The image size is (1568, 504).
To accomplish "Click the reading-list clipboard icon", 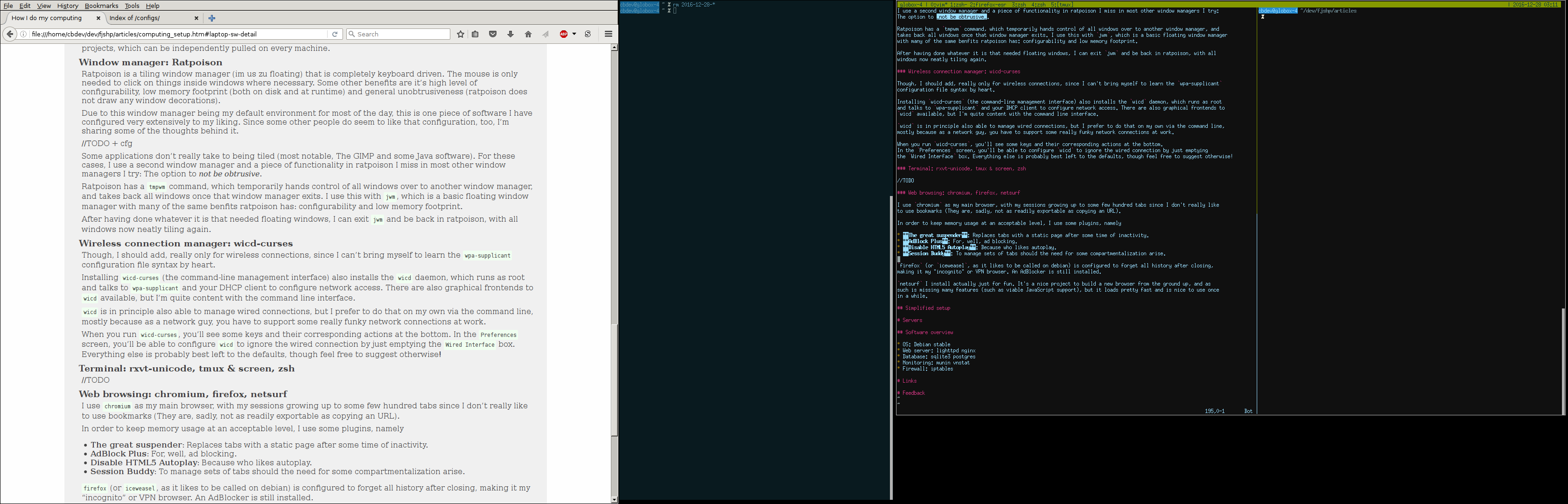I will pos(475,34).
